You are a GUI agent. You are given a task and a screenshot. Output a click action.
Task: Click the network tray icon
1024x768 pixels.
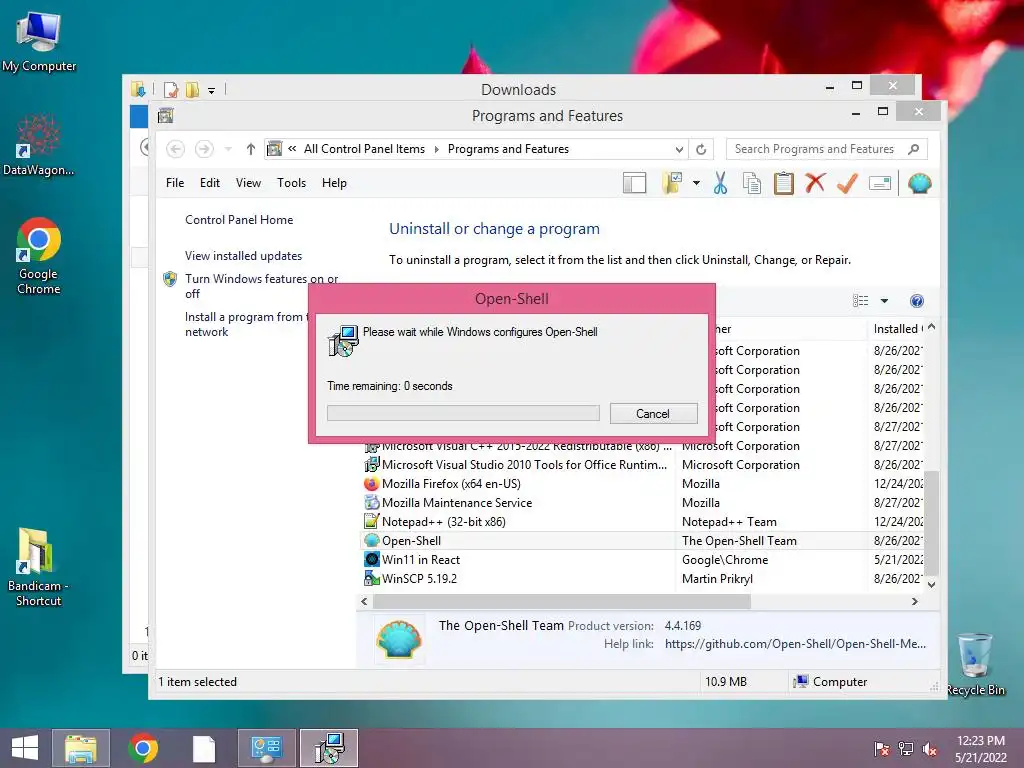906,749
